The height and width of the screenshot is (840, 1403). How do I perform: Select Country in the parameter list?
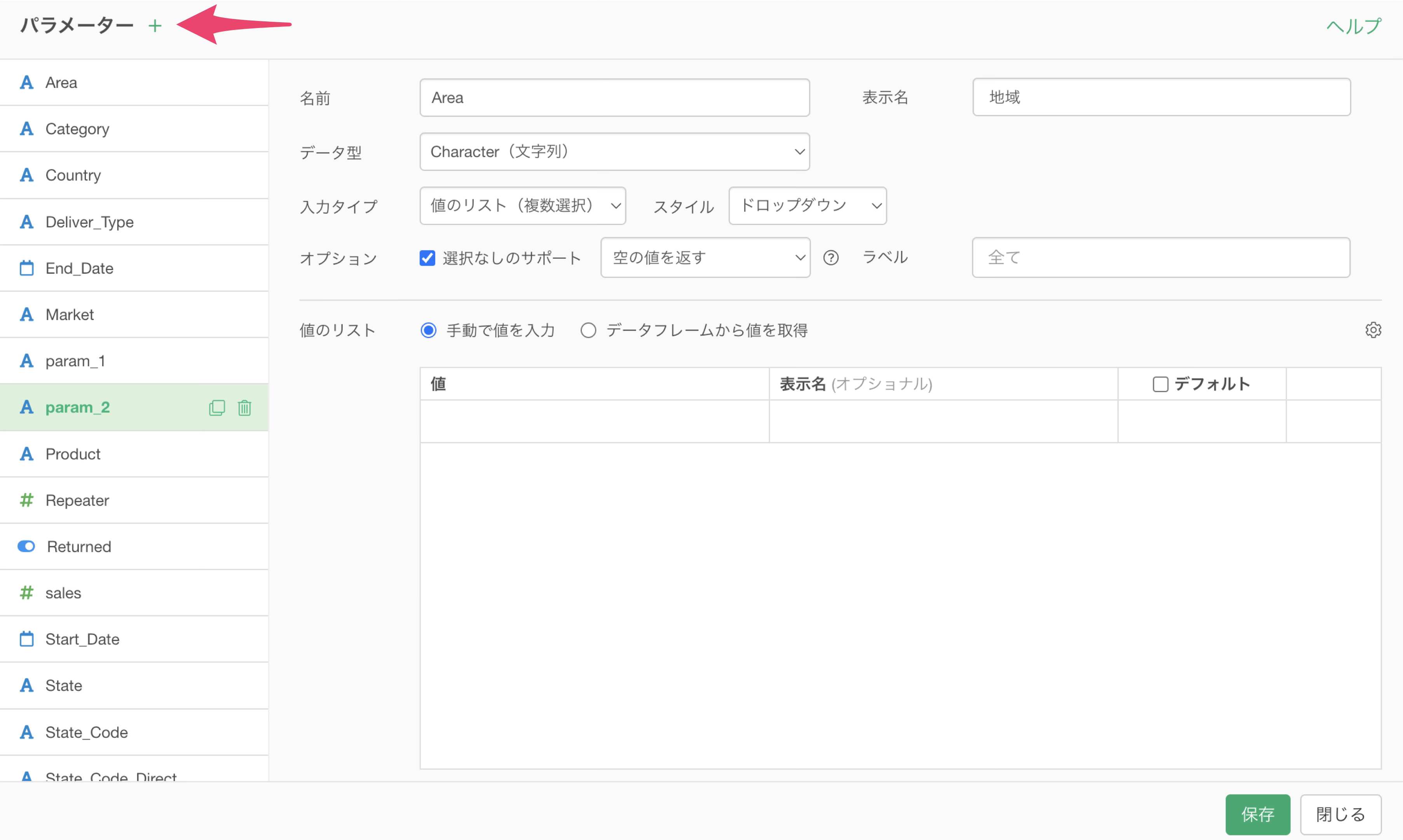(73, 176)
